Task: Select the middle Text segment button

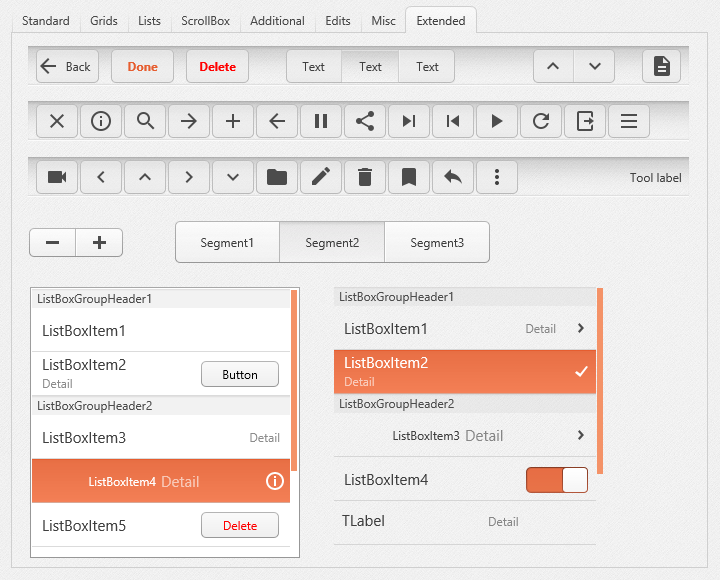Action: [371, 67]
